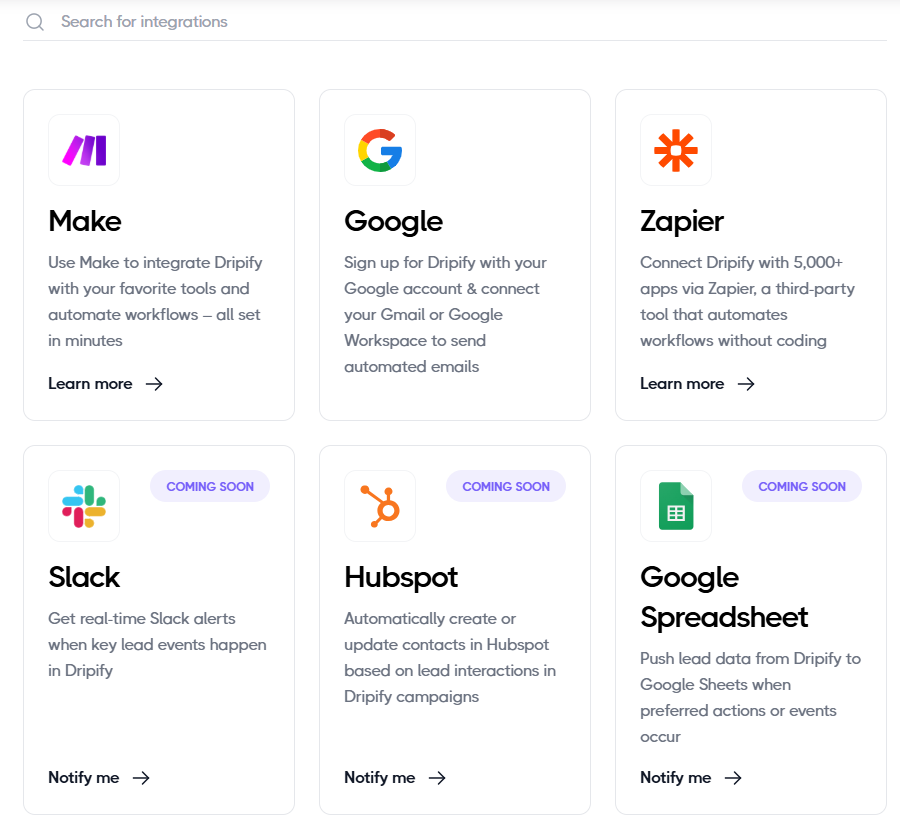Screen dimensions: 900x832
Task: Focus the Search for integrations field
Action: click(x=455, y=22)
